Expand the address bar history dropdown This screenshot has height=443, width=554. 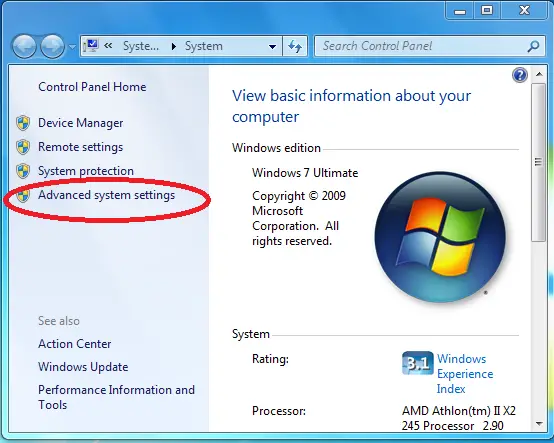(x=272, y=46)
